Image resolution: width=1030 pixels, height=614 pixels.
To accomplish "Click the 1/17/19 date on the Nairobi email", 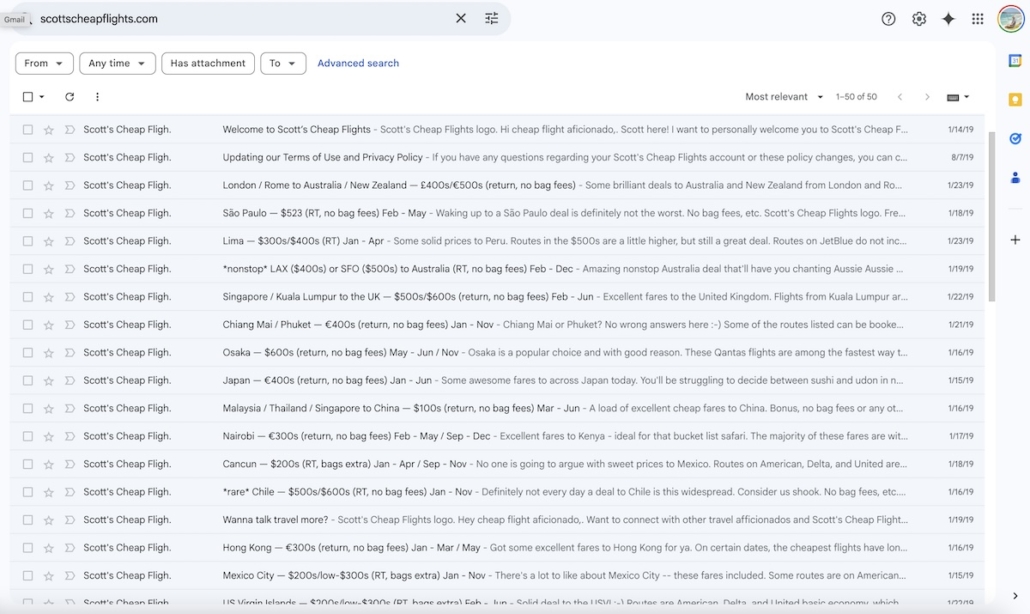I will [x=961, y=436].
